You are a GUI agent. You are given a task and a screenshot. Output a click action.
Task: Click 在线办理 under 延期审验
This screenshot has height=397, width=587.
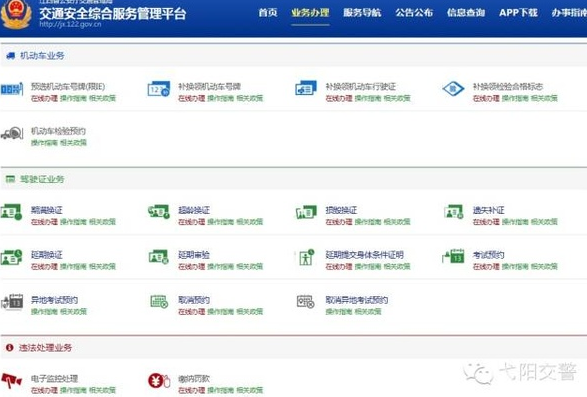point(191,267)
